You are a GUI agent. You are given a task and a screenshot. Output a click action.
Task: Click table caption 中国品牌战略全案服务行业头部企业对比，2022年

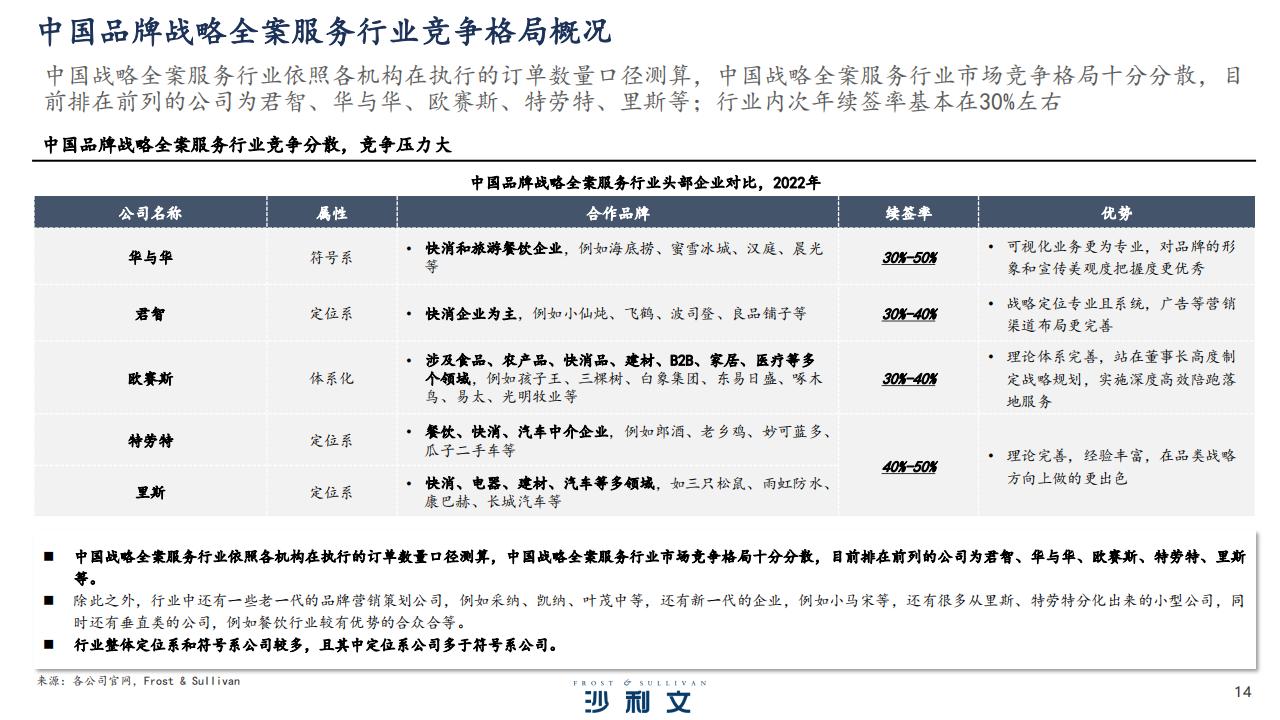645,182
